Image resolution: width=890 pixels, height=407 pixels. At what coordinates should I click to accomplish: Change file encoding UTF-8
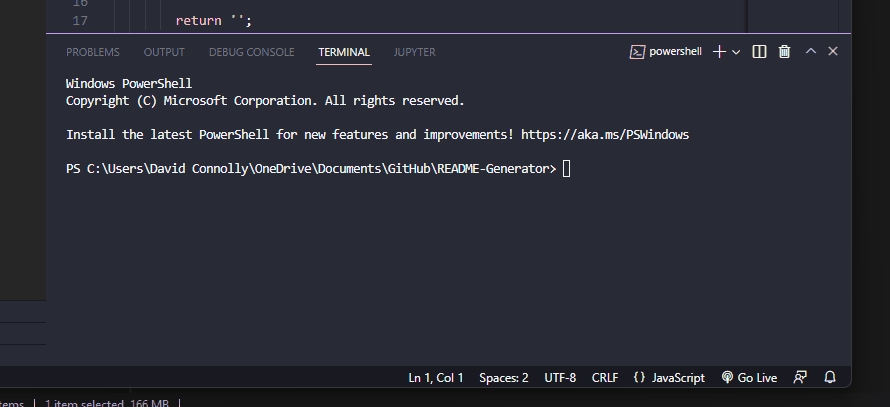point(560,377)
